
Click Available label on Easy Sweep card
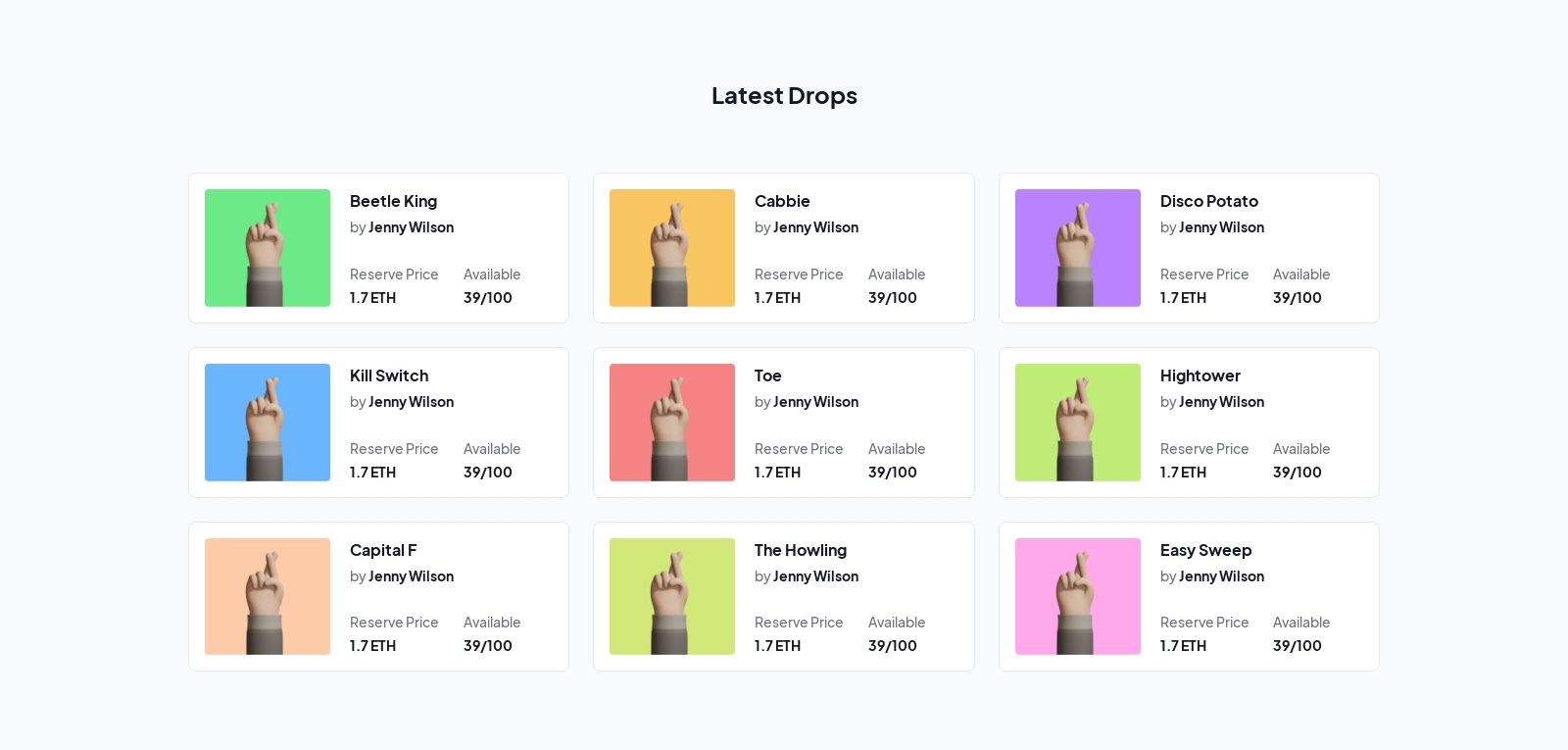(1301, 623)
